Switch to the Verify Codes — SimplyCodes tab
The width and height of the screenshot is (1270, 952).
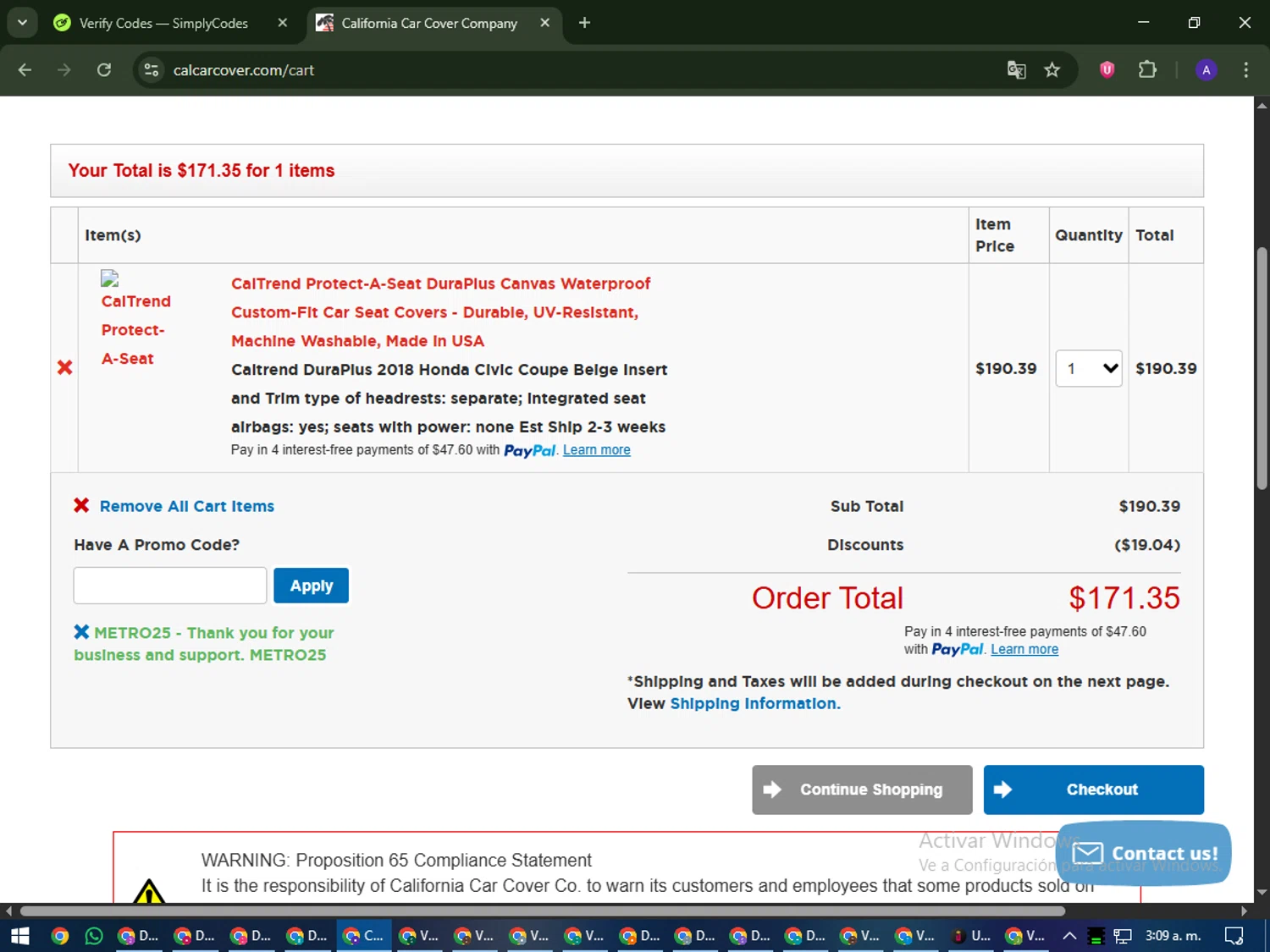pyautogui.click(x=163, y=23)
